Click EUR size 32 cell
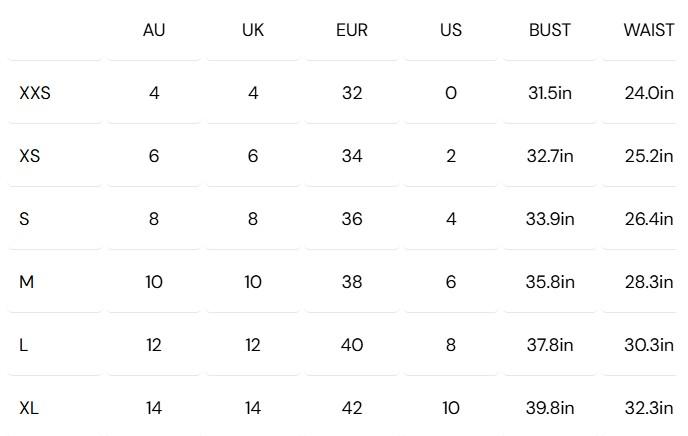688x436 pixels. 352,93
